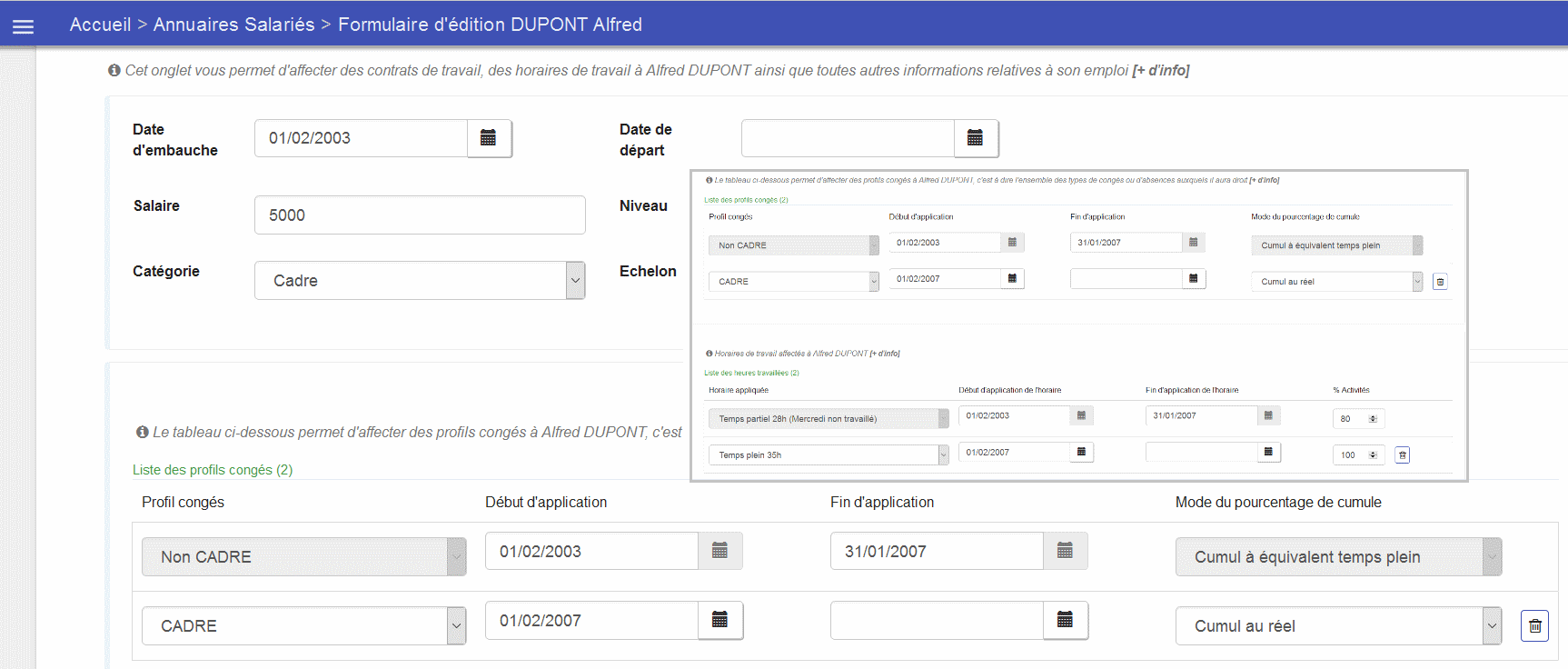Image resolution: width=1568 pixels, height=669 pixels.
Task: Click the 'Catégorie' label
Action: coord(166,271)
